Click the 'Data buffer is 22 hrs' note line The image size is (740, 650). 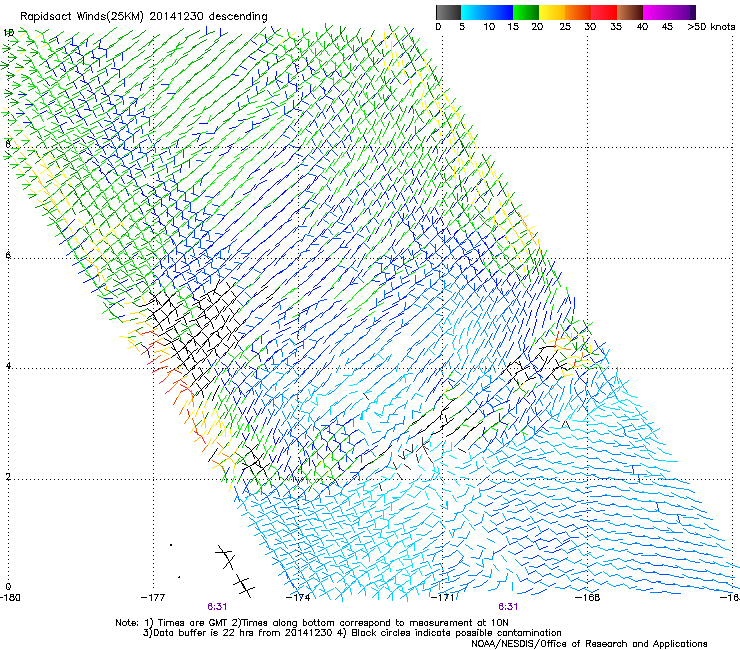pyautogui.click(x=352, y=633)
